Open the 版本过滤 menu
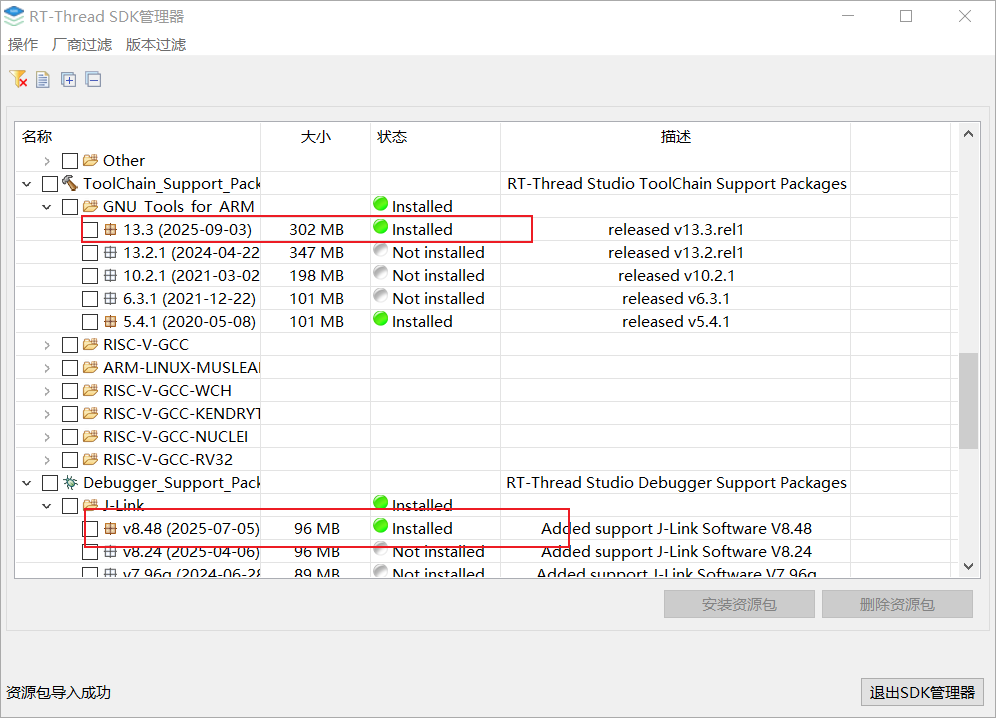Viewport: 996px width, 718px height. (156, 44)
